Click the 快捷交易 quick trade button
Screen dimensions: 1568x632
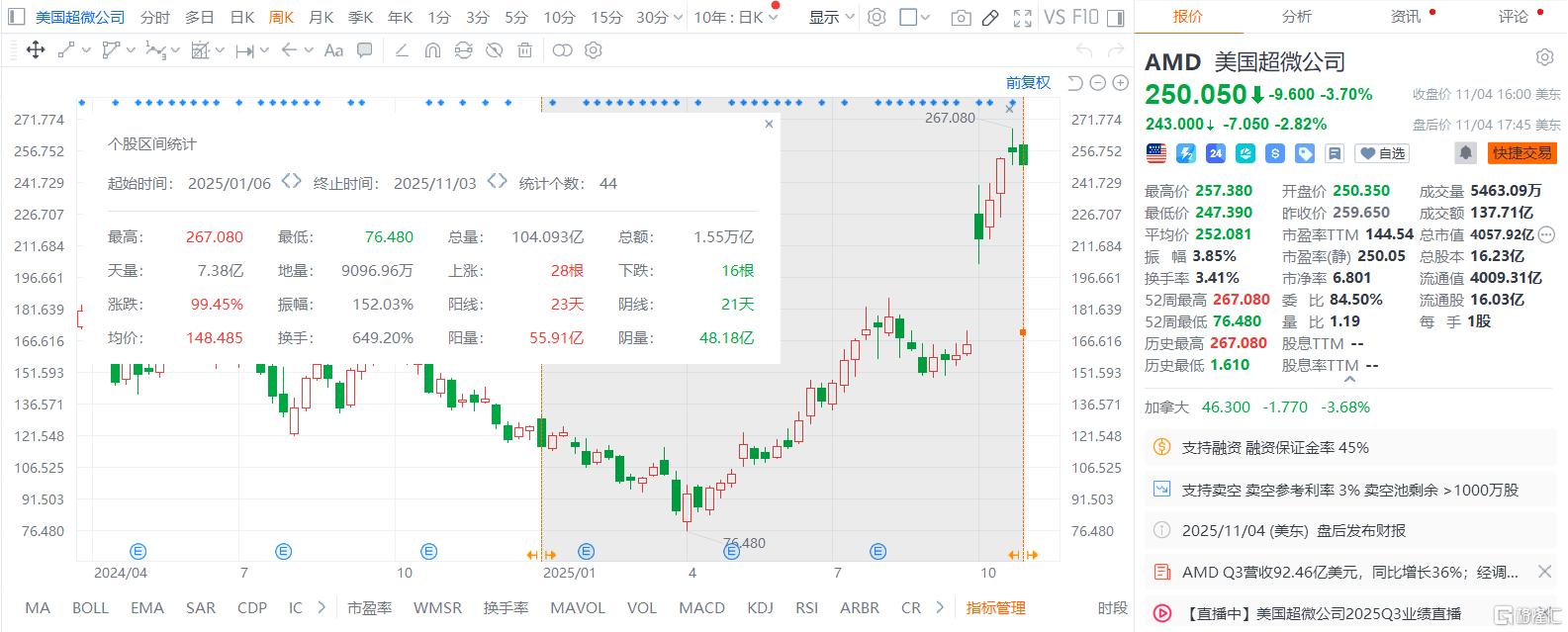coord(1522,153)
